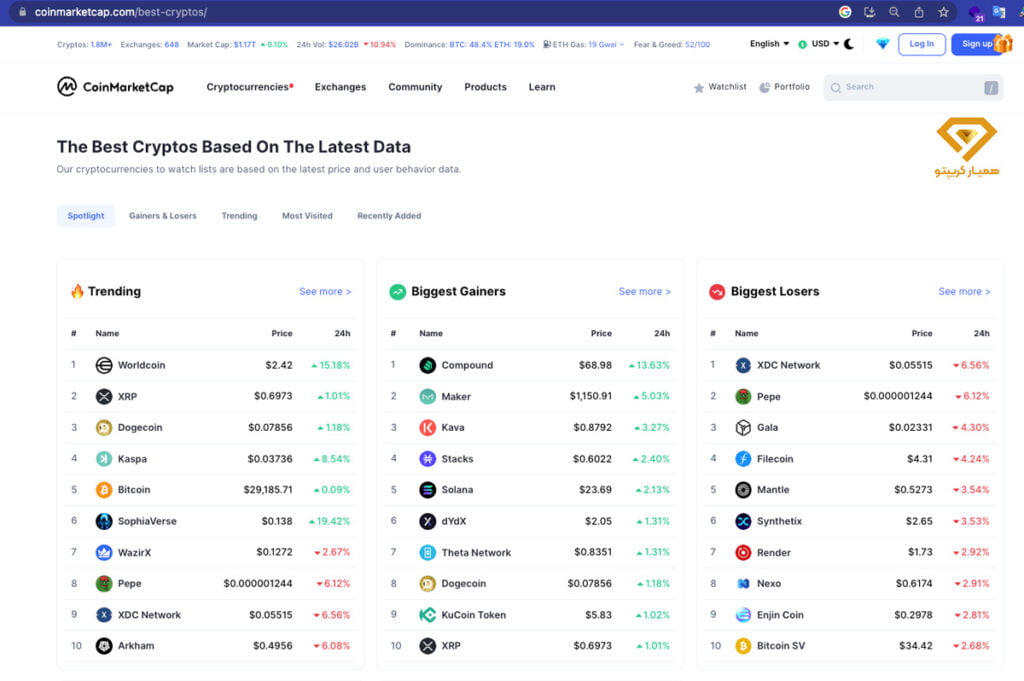Screen dimensions: 1024x681
Task: Click the CoinMarketCap logo
Action: point(115,87)
